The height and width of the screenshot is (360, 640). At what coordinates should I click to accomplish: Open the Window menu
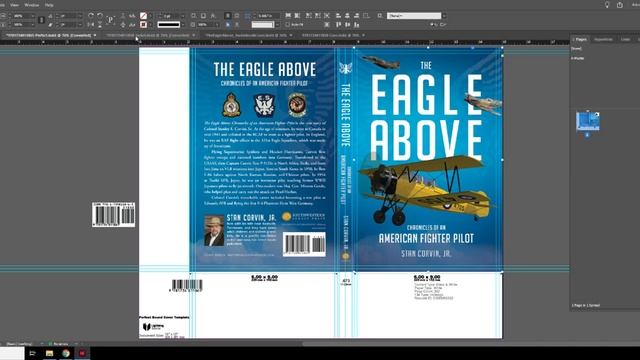click(x=31, y=5)
